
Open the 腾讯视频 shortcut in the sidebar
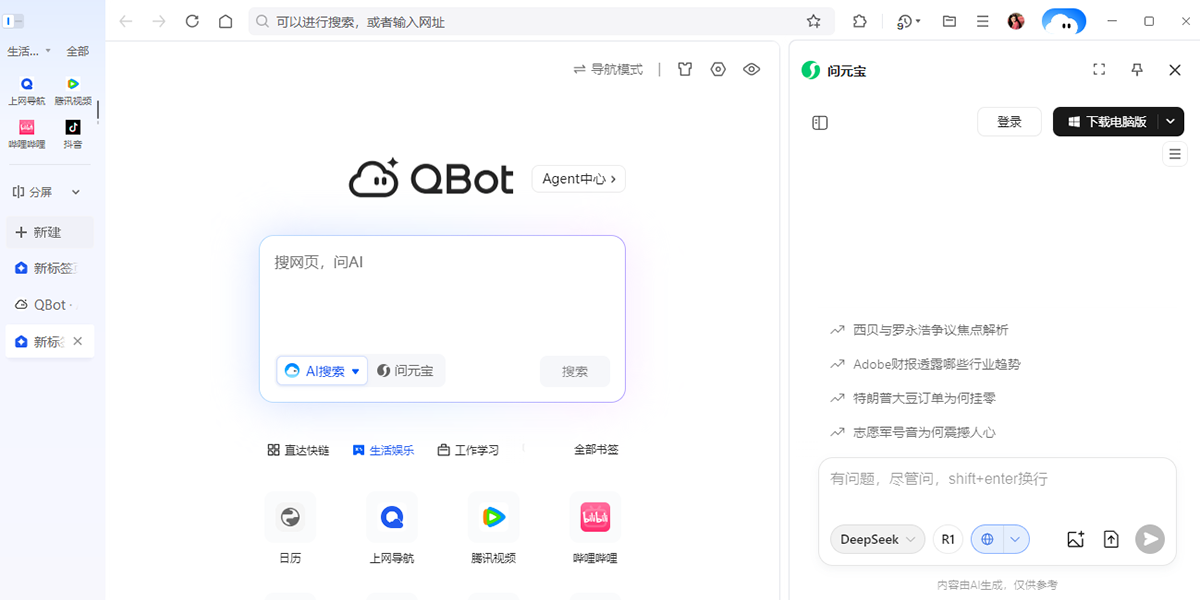[73, 90]
